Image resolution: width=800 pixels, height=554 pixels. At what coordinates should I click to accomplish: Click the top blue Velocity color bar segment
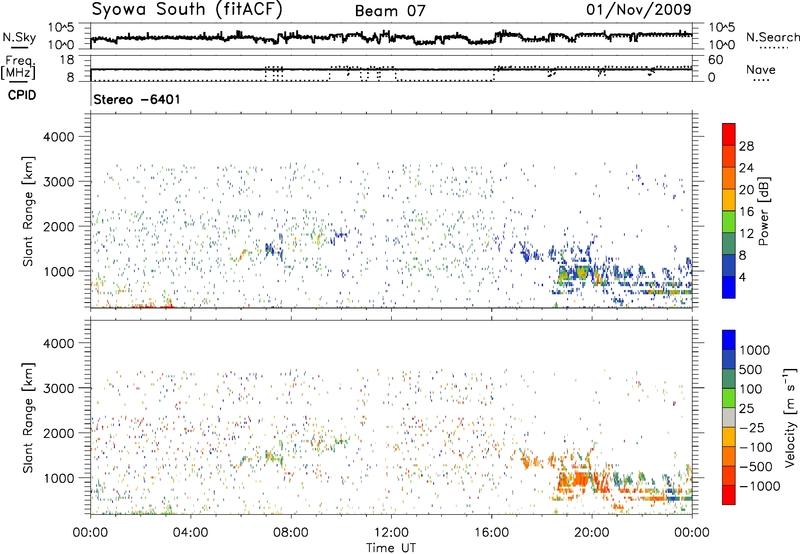click(x=729, y=340)
